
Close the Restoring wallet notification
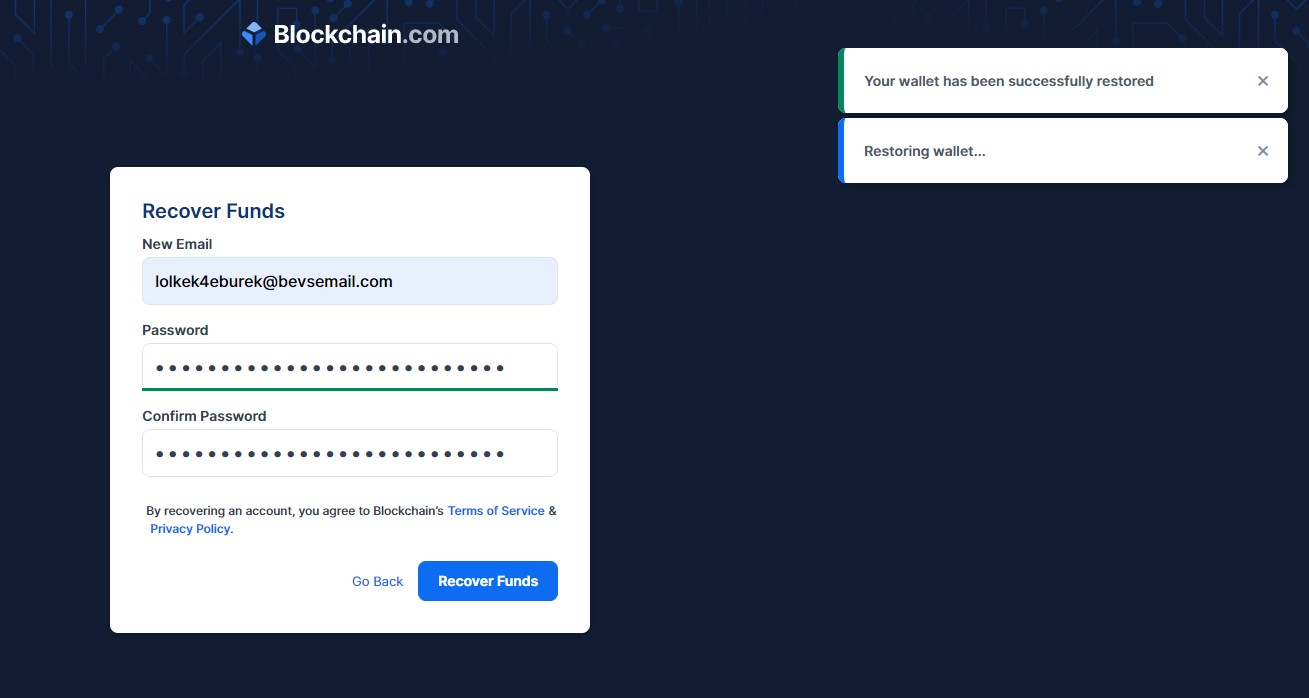[1263, 151]
